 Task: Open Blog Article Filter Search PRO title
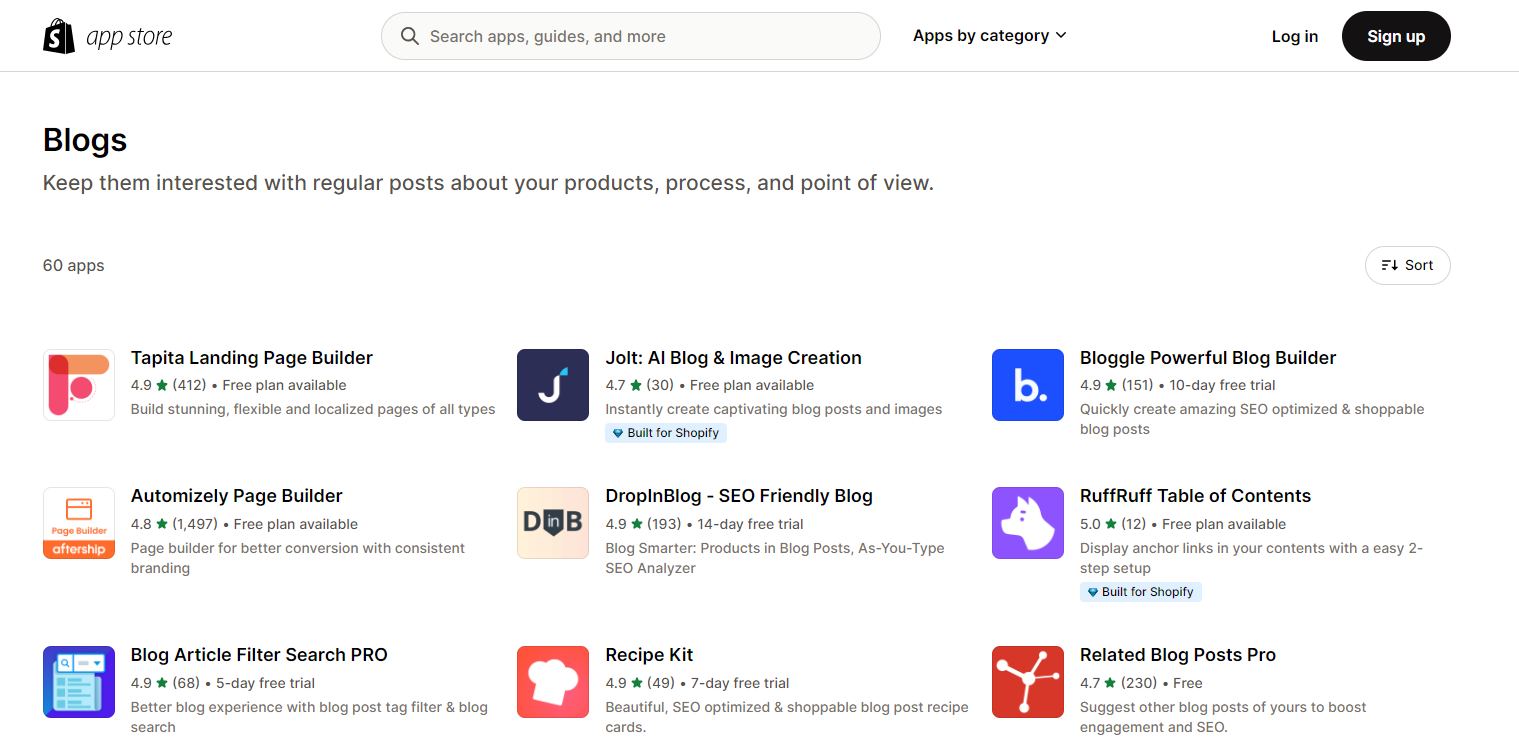[x=259, y=655]
